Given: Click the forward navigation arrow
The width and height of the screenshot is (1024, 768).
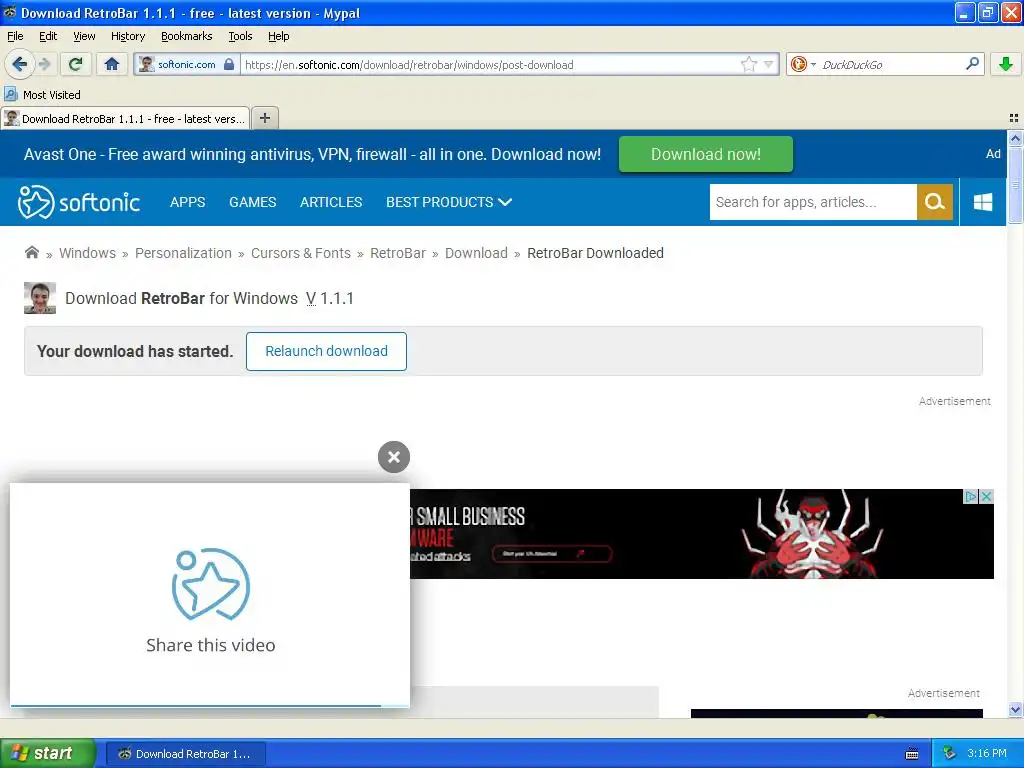Looking at the screenshot, I should tap(44, 64).
